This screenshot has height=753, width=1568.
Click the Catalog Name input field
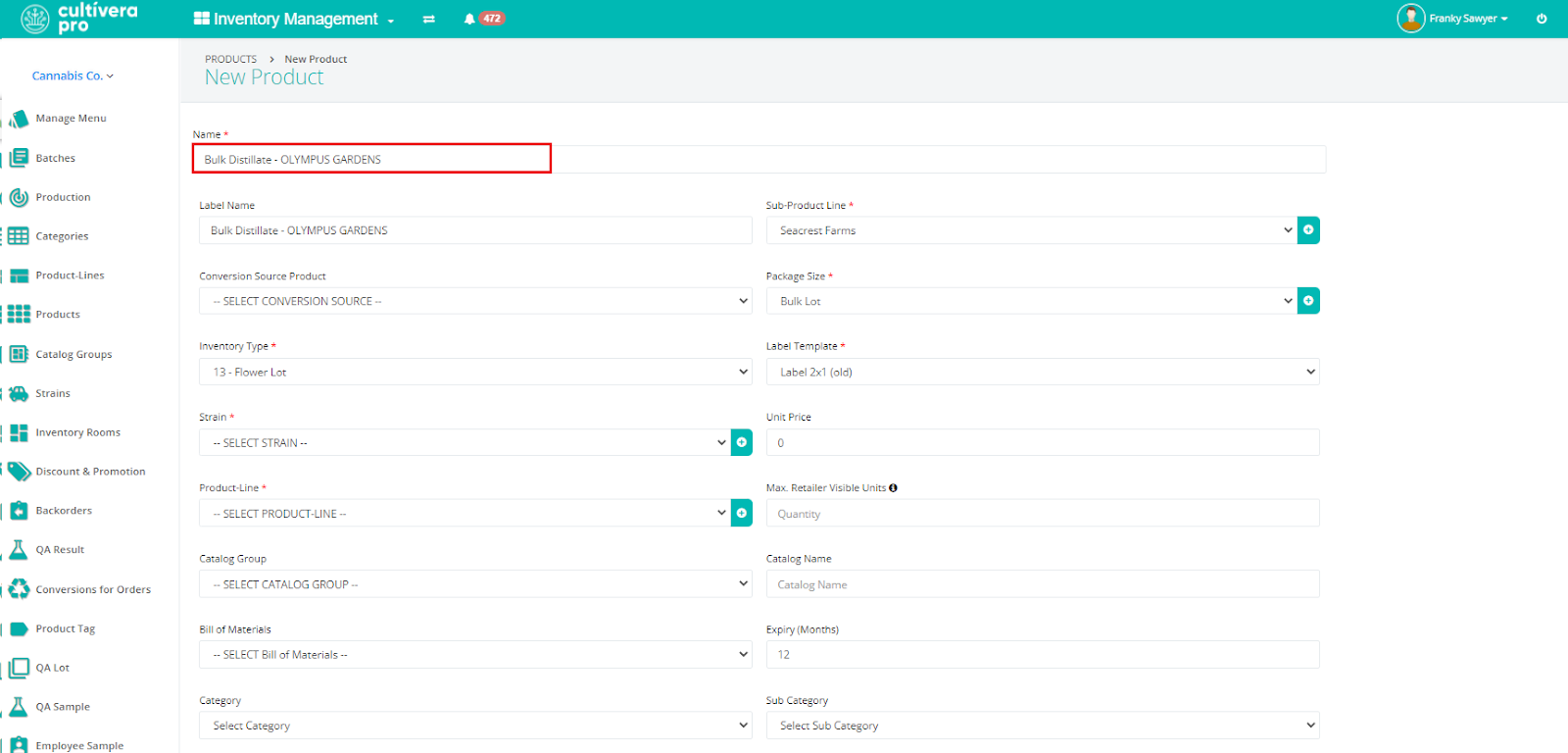[1043, 584]
